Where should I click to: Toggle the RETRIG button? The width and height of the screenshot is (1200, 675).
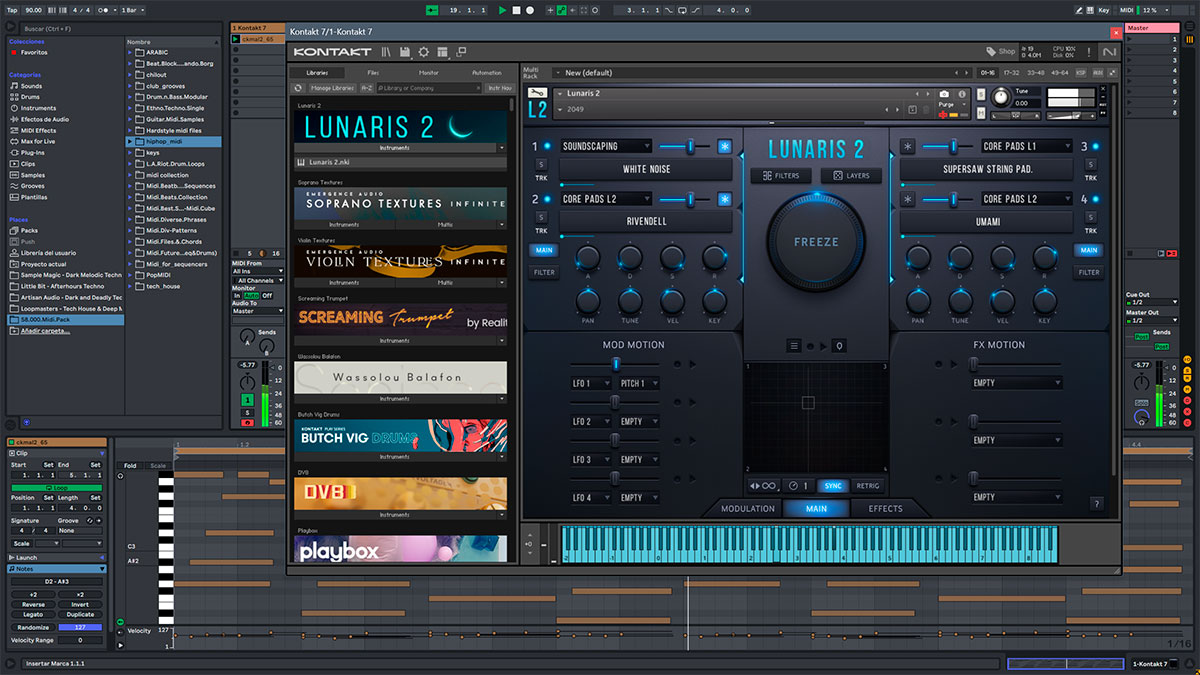click(868, 486)
